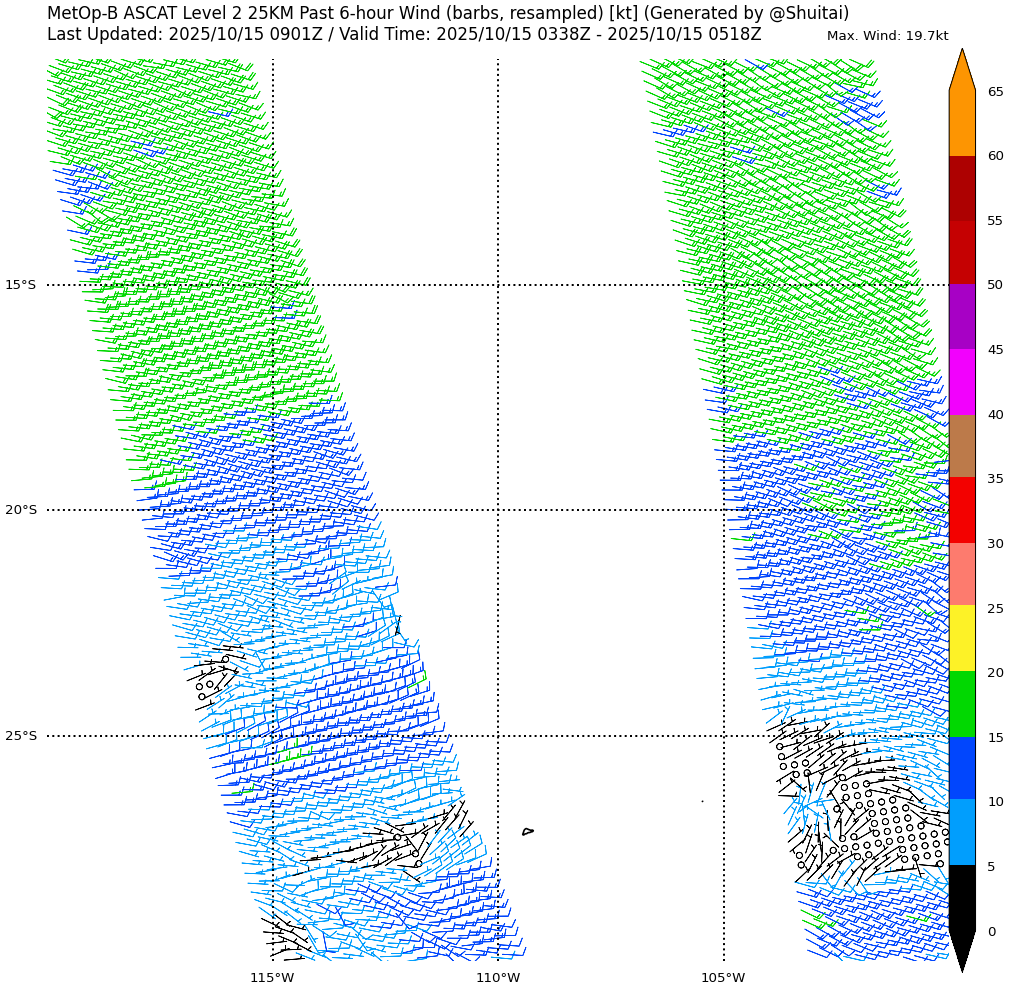Click the Max. Wind 19.7kt readout

[x=887, y=36]
